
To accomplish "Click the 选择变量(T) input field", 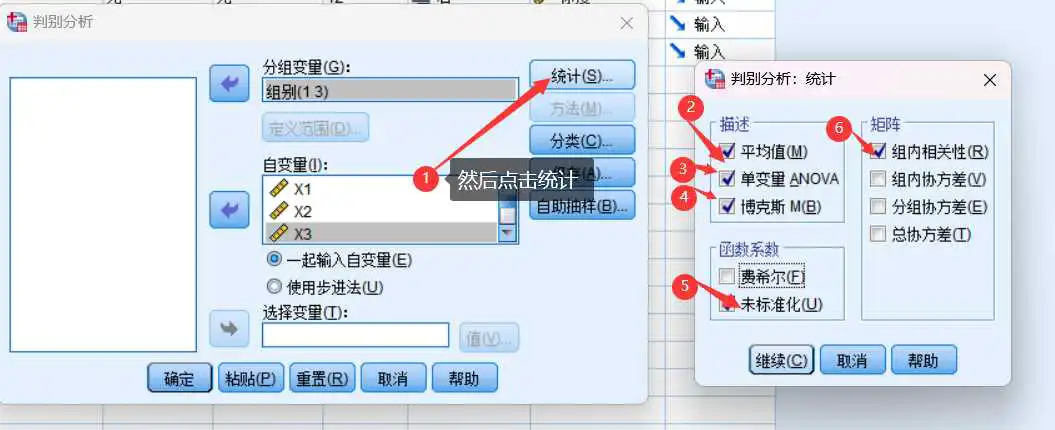I will 355,335.
